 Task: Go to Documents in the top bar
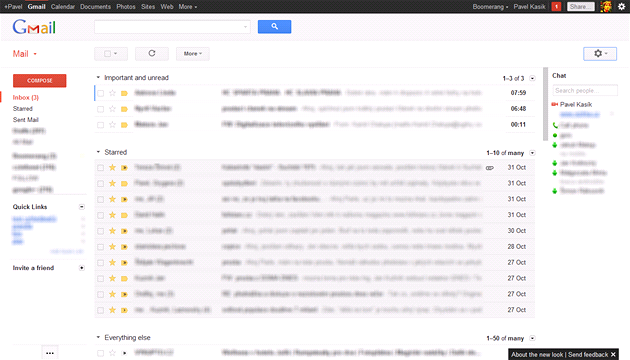(95, 7)
